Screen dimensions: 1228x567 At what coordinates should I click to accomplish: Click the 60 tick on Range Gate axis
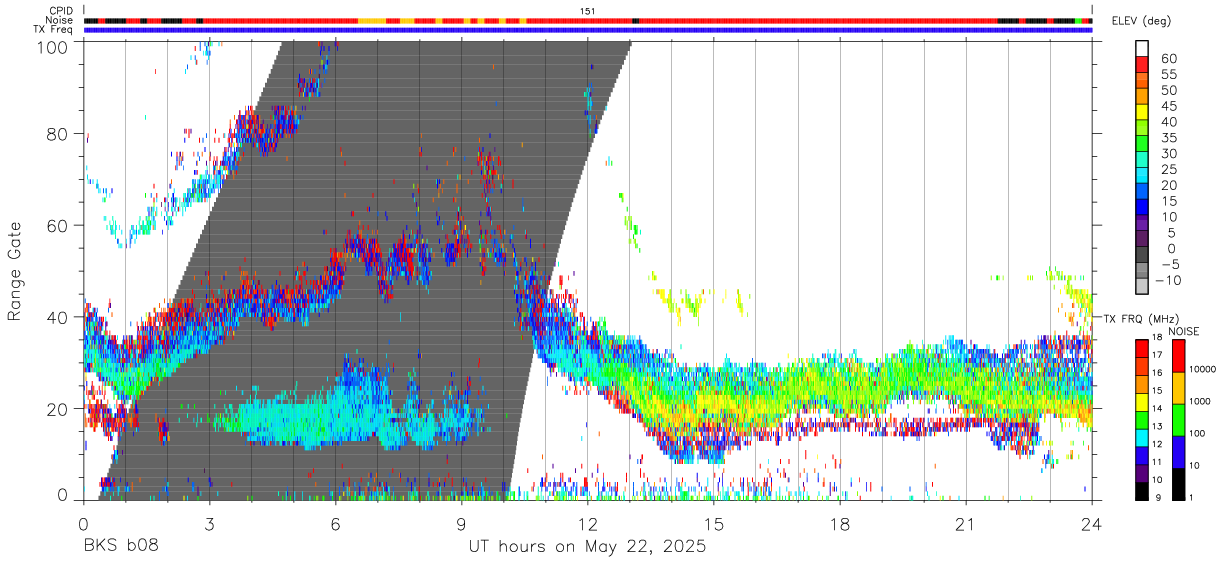point(59,225)
